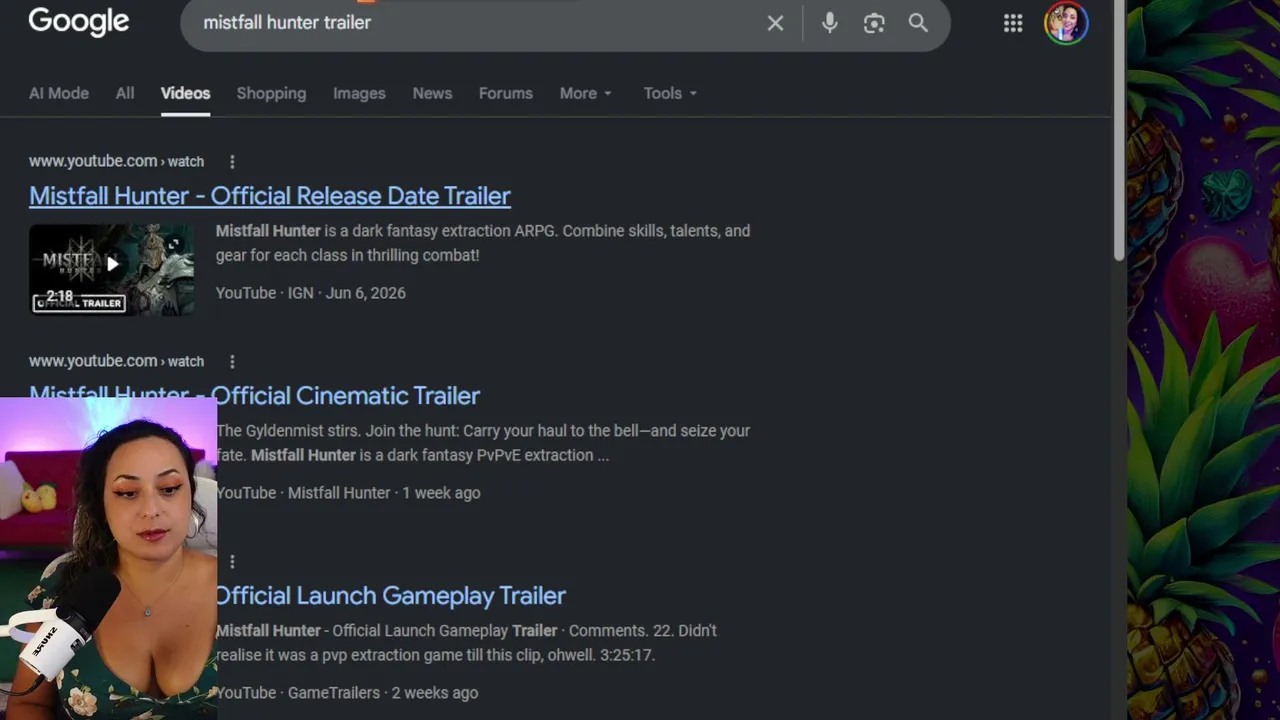Open Mistfall Hunter Official Release Date Trailer link
The image size is (1280, 720).
tap(270, 195)
